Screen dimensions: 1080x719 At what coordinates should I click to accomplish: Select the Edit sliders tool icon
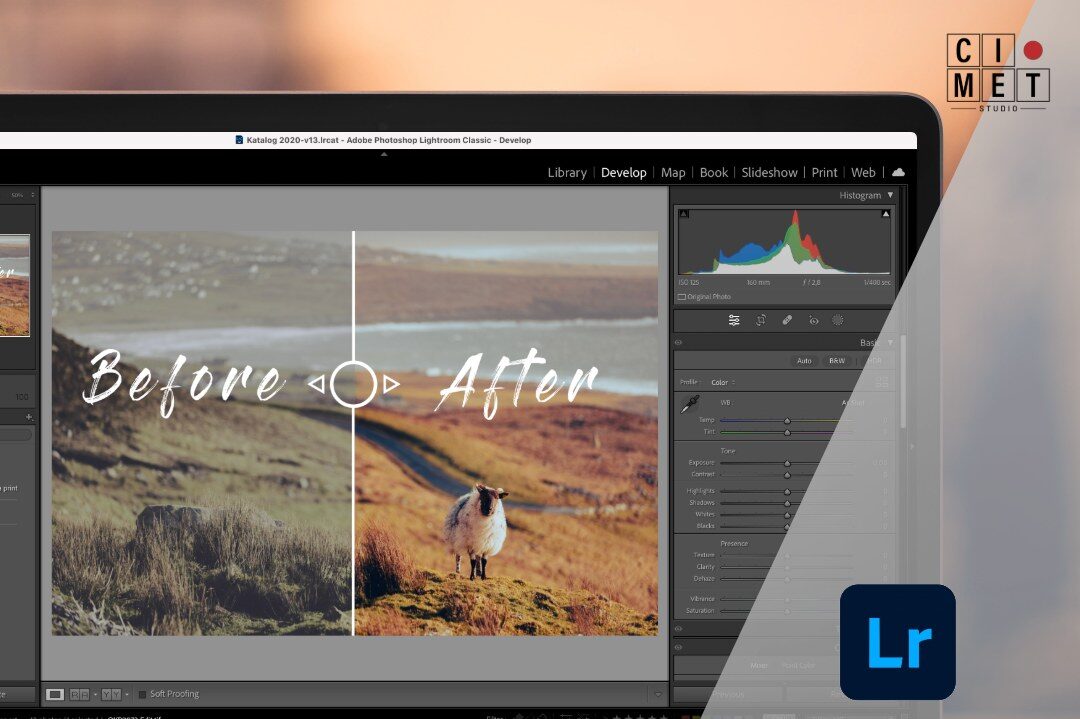[734, 320]
